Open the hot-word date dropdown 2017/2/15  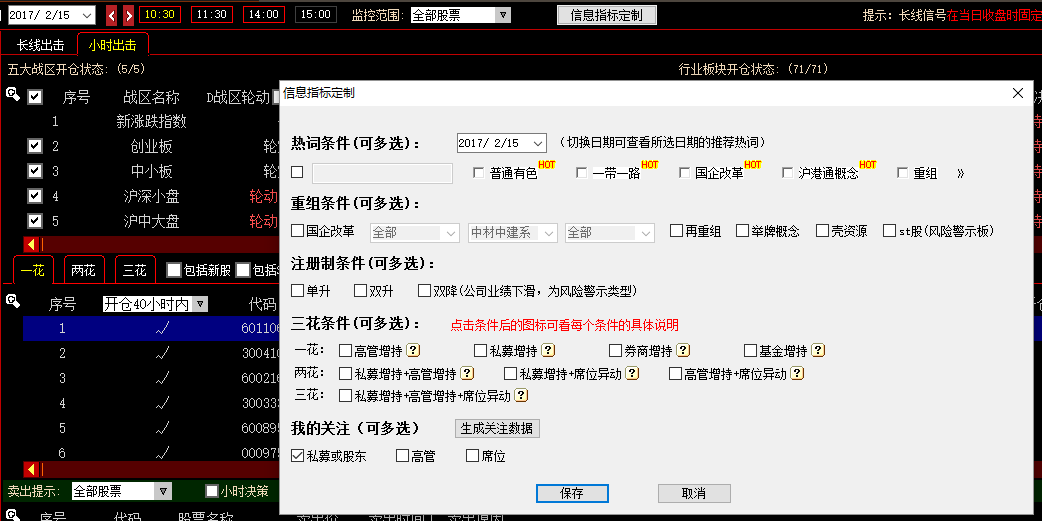tap(538, 143)
